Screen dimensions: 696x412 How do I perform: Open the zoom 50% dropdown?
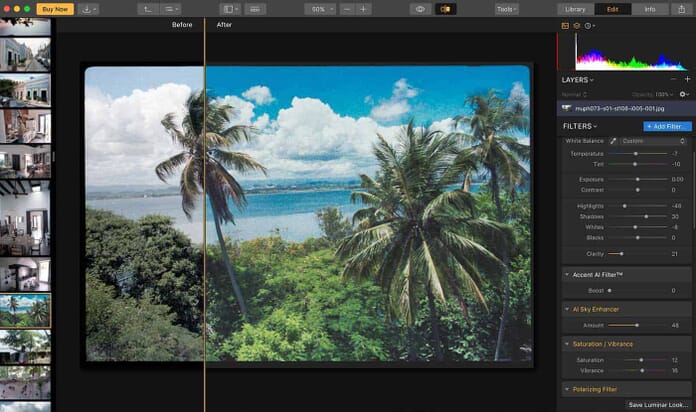[x=320, y=9]
